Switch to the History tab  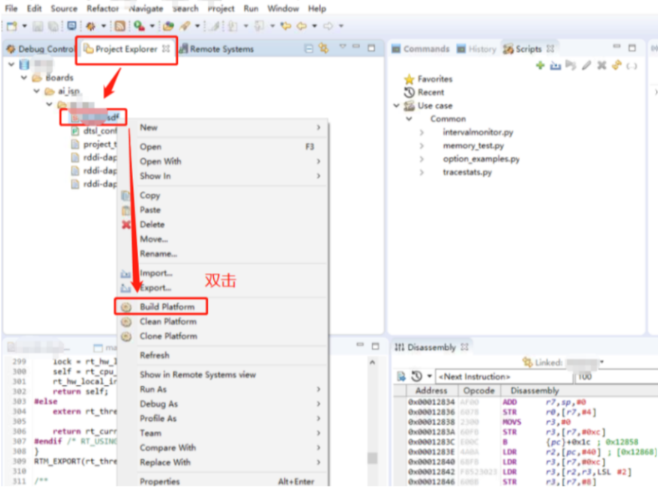[x=481, y=48]
